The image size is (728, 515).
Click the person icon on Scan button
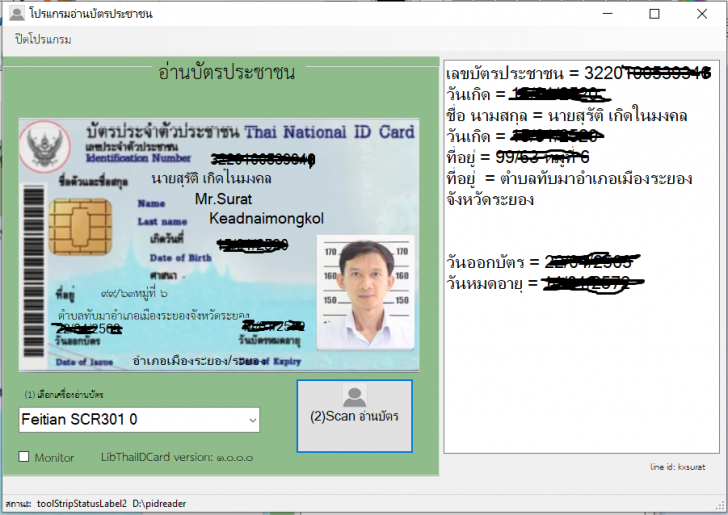pyautogui.click(x=354, y=396)
